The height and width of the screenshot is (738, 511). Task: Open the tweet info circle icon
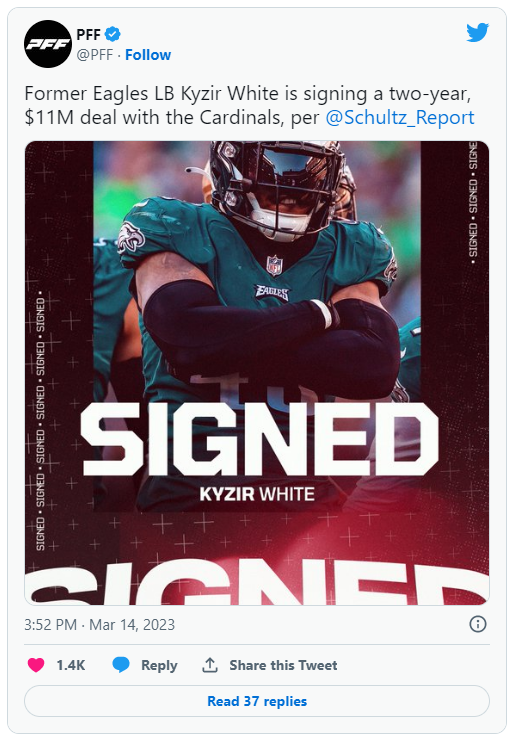point(478,624)
